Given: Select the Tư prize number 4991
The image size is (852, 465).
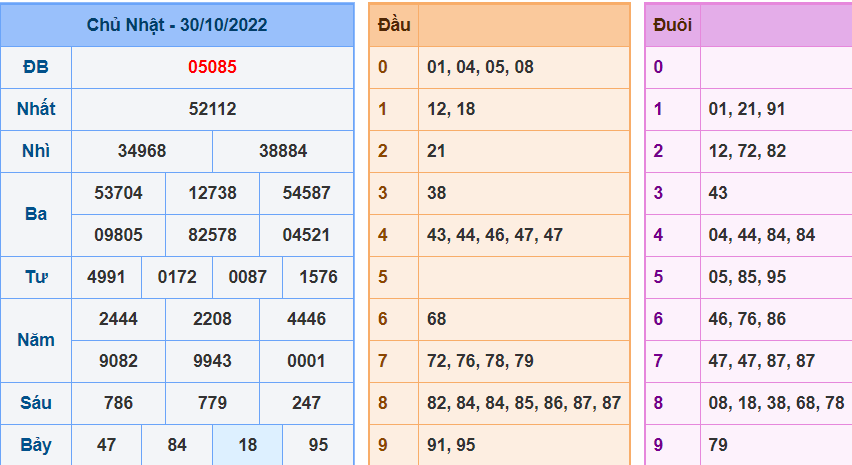Looking at the screenshot, I should (106, 277).
